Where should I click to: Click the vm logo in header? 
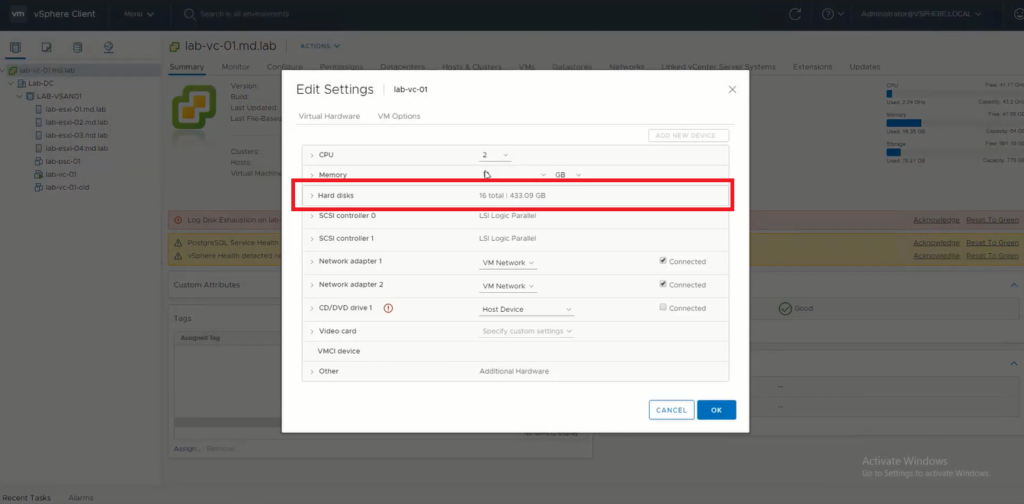tap(18, 14)
